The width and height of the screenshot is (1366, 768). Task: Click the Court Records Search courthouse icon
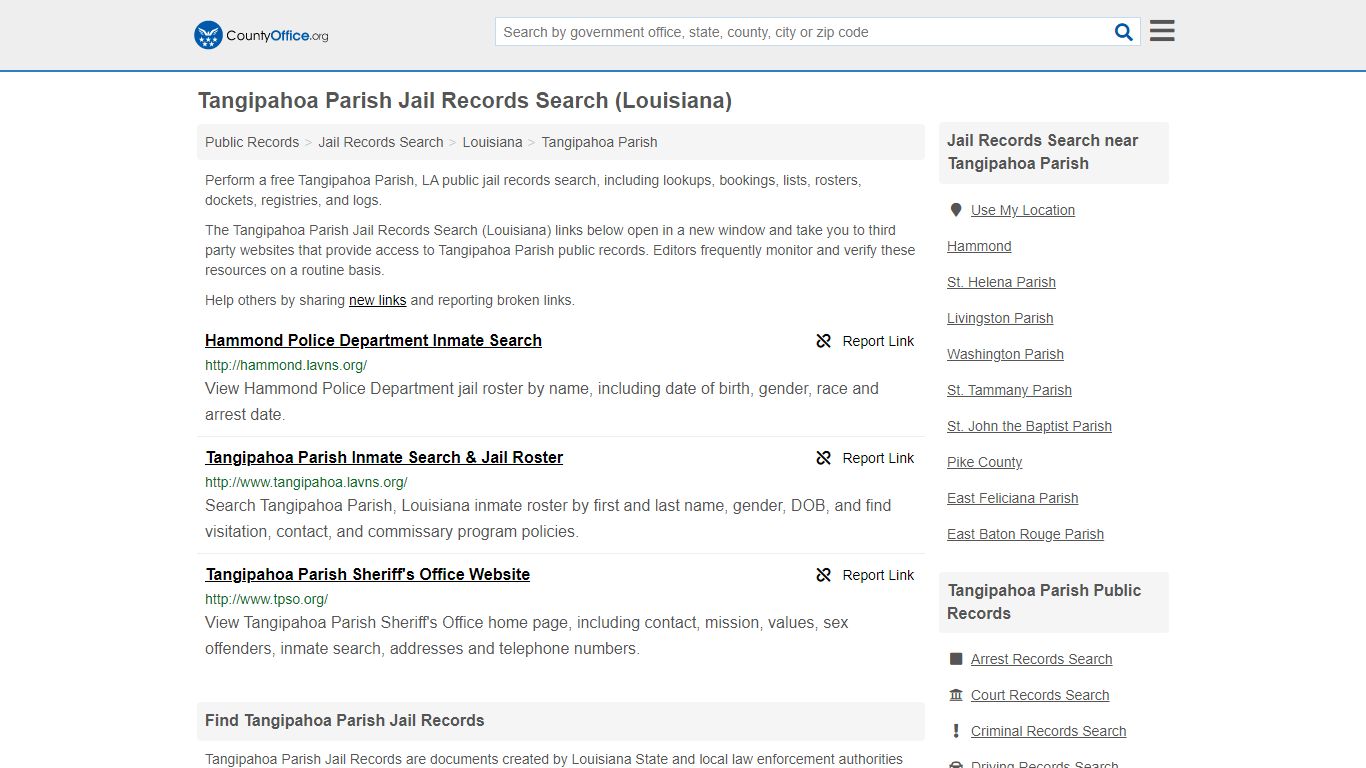click(x=956, y=695)
